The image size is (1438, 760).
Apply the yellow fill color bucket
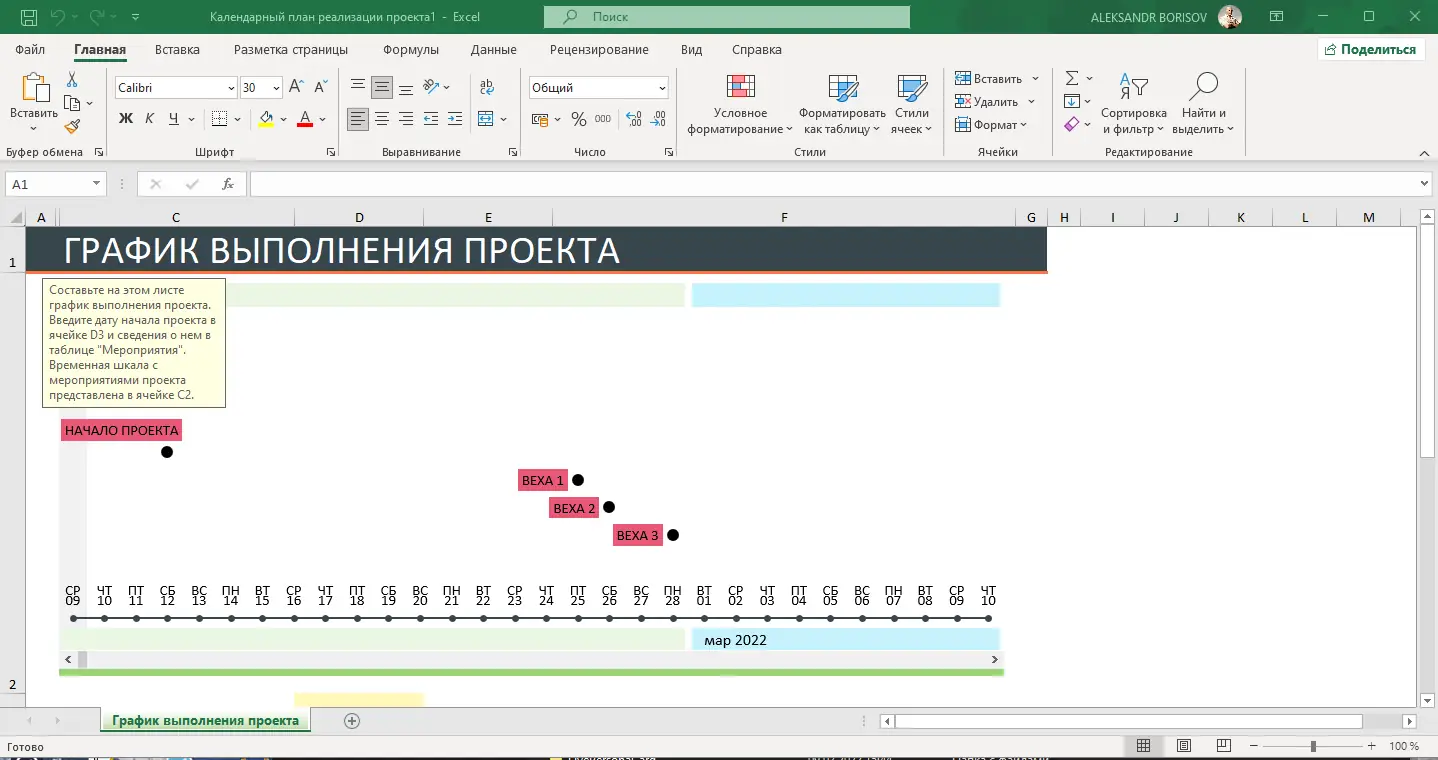coord(265,119)
